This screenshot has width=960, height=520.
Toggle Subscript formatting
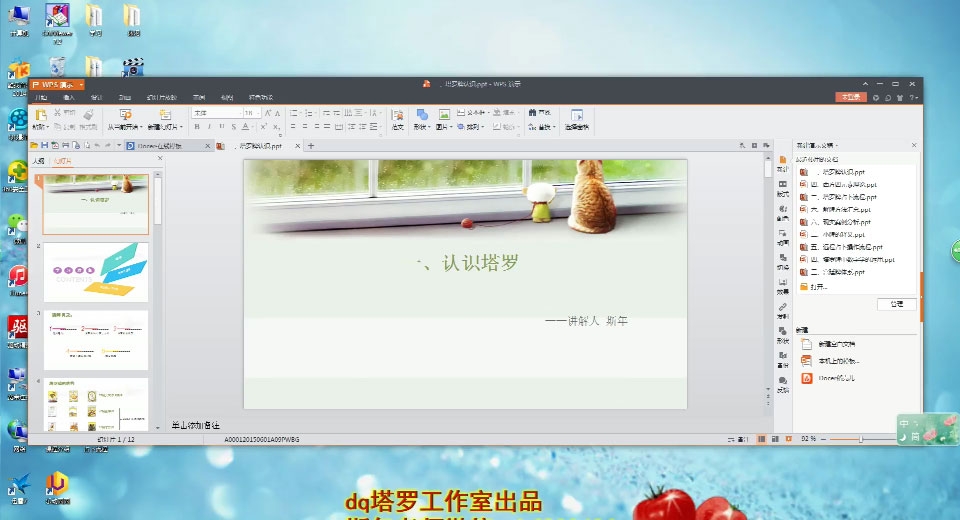coord(276,127)
